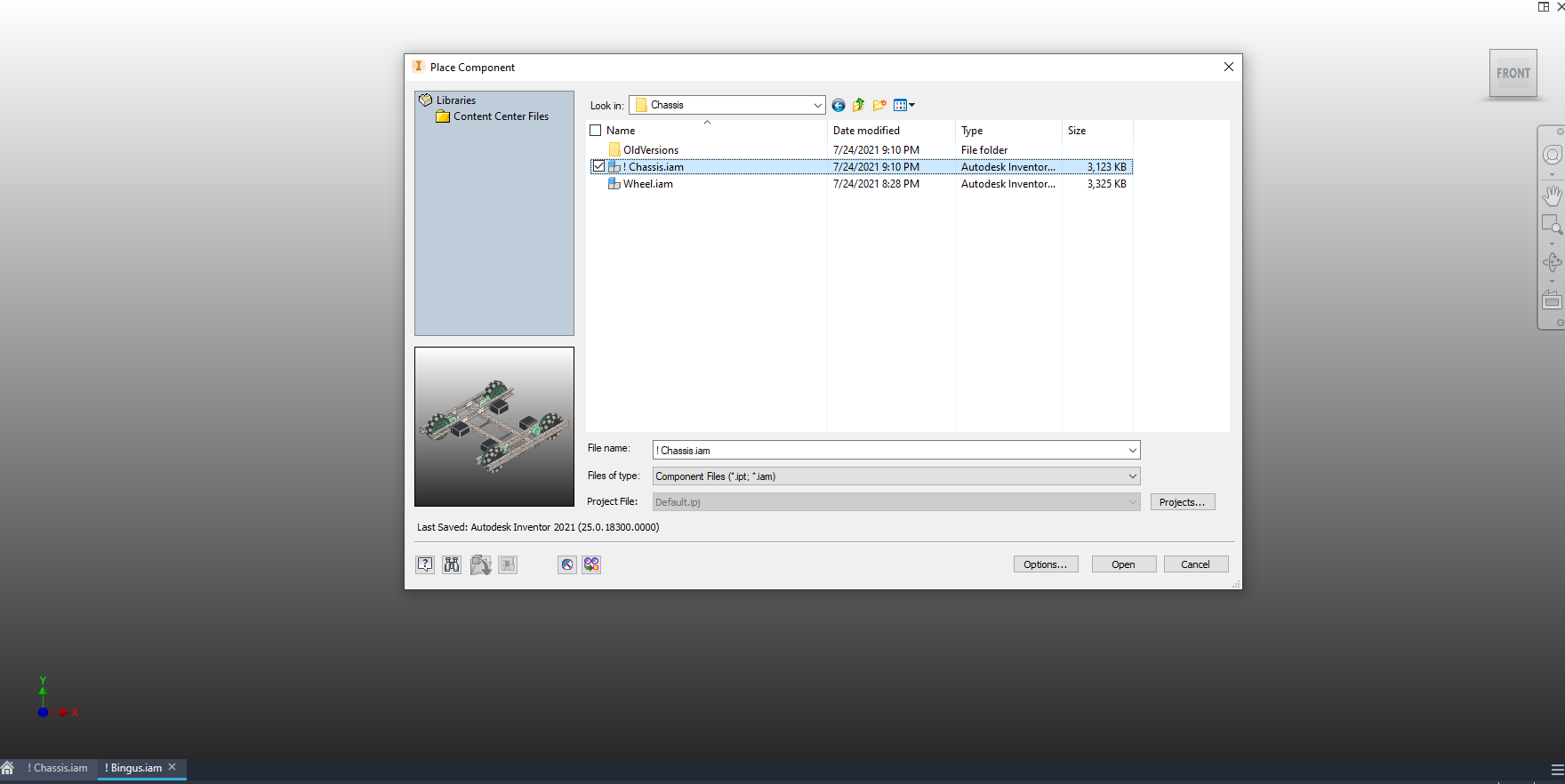
Task: Switch to the ! Chassis.iam document tab
Action: point(58,768)
